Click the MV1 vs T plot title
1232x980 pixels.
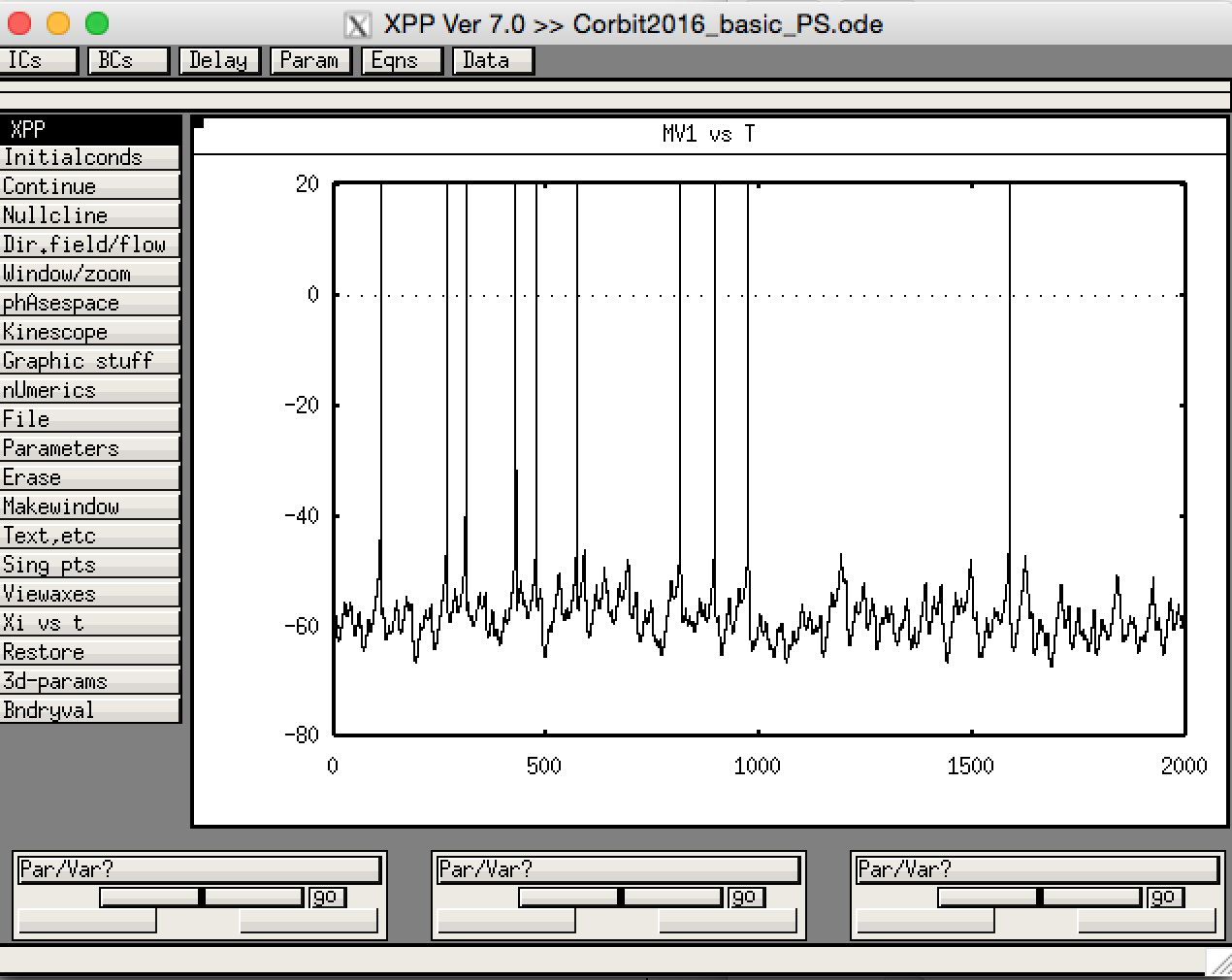pyautogui.click(x=708, y=134)
